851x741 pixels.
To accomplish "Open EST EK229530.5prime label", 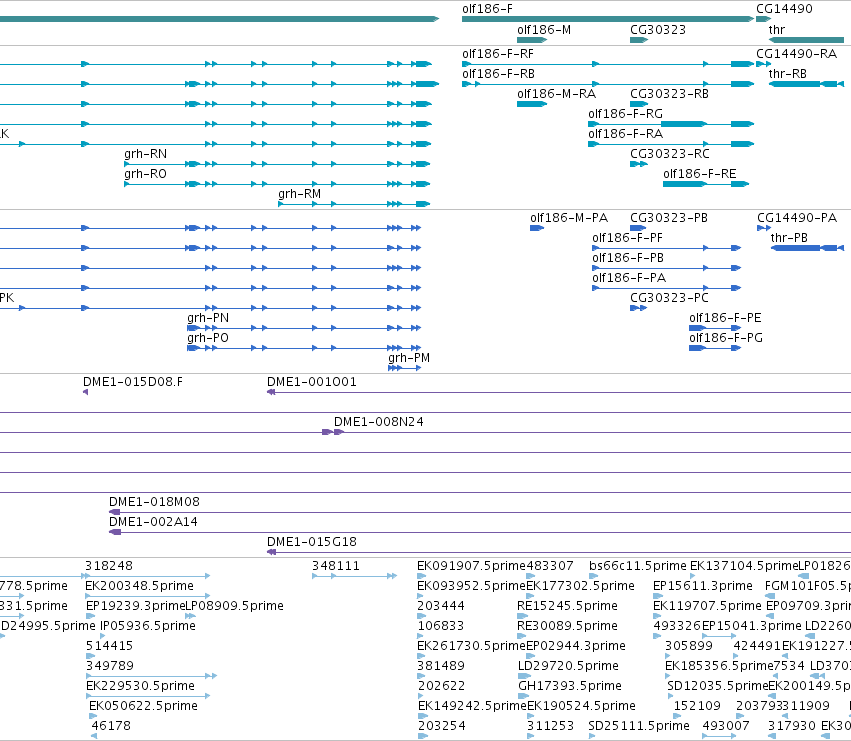I will click(140, 686).
